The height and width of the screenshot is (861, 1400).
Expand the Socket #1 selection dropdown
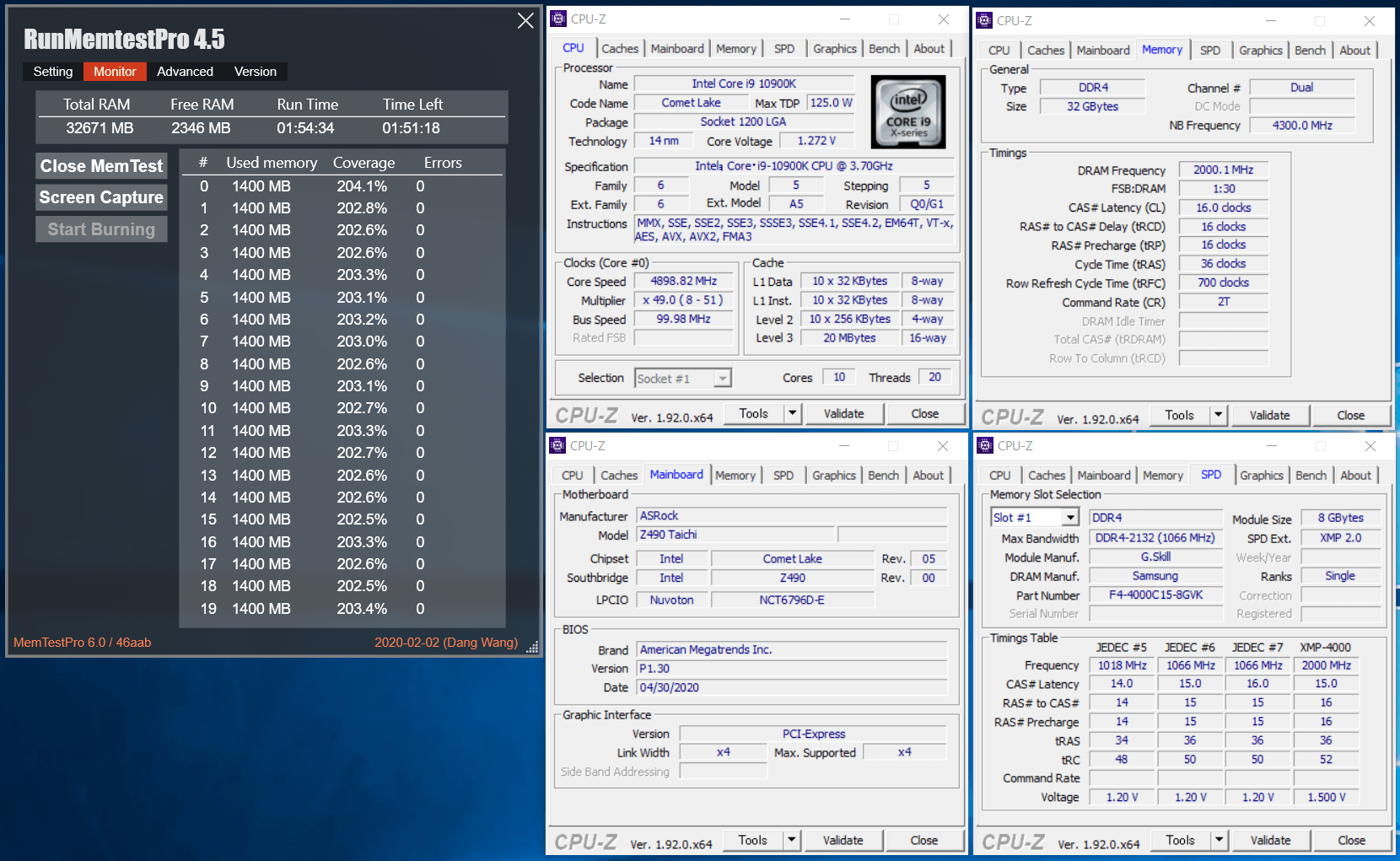pos(723,379)
